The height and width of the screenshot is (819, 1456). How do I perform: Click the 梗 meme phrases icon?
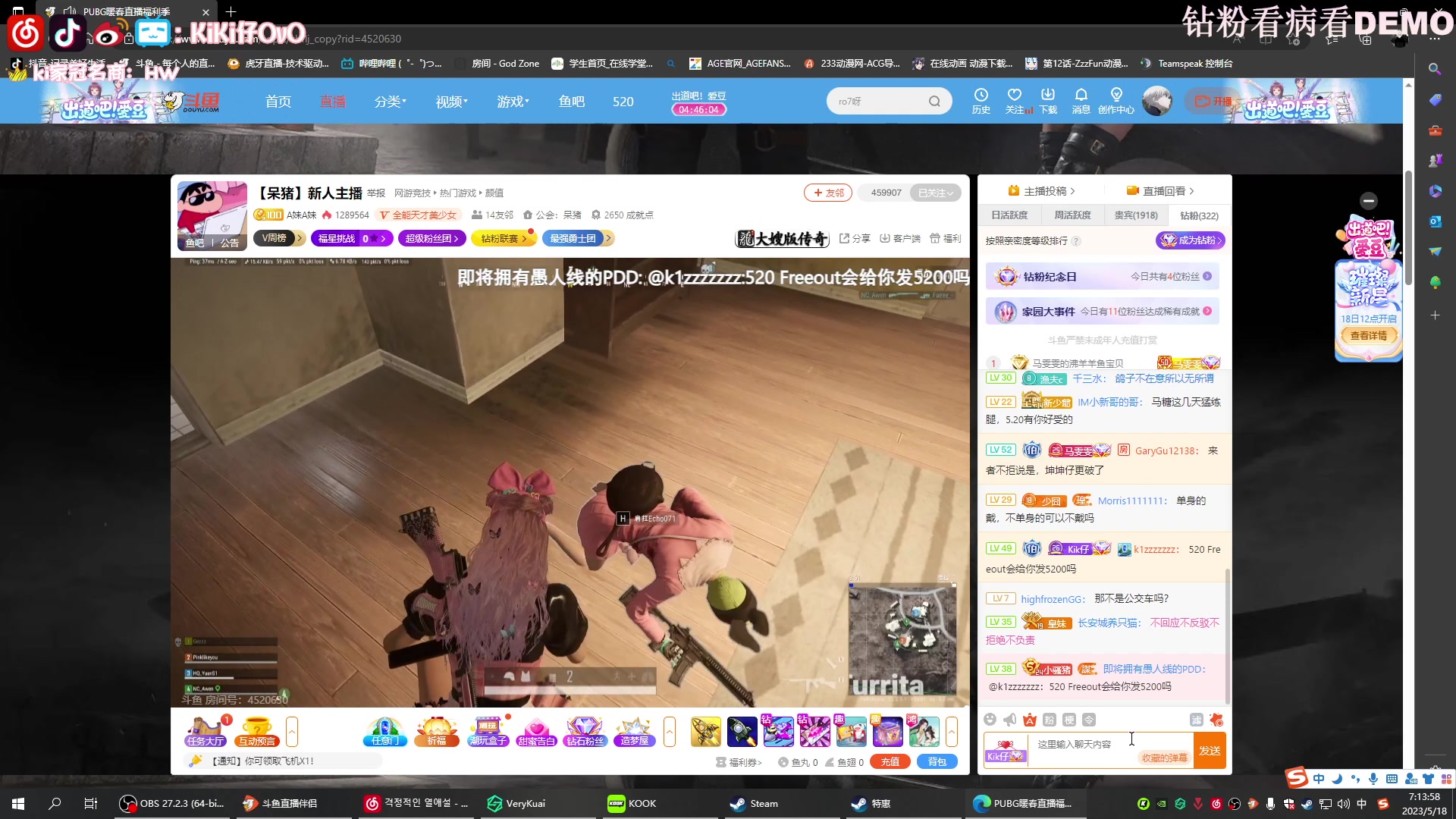pyautogui.click(x=1068, y=720)
